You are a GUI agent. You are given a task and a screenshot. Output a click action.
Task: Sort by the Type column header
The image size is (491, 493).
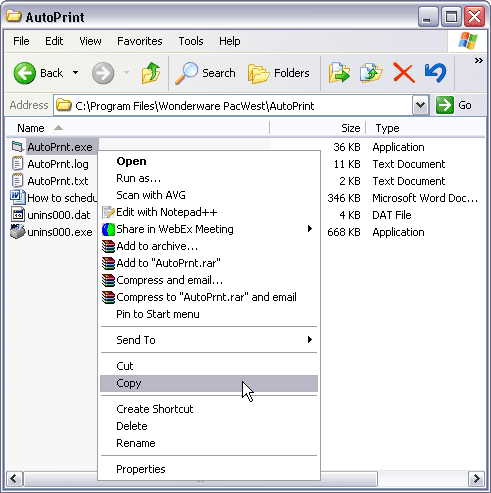click(x=426, y=128)
